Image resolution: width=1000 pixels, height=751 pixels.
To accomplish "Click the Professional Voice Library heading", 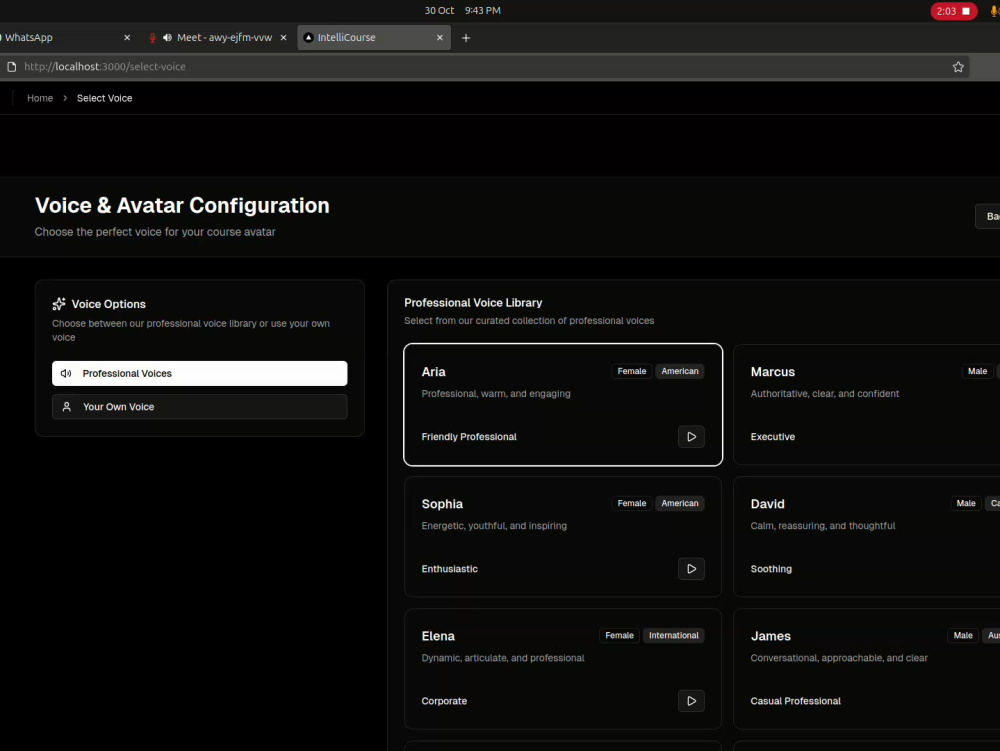I will click(473, 303).
